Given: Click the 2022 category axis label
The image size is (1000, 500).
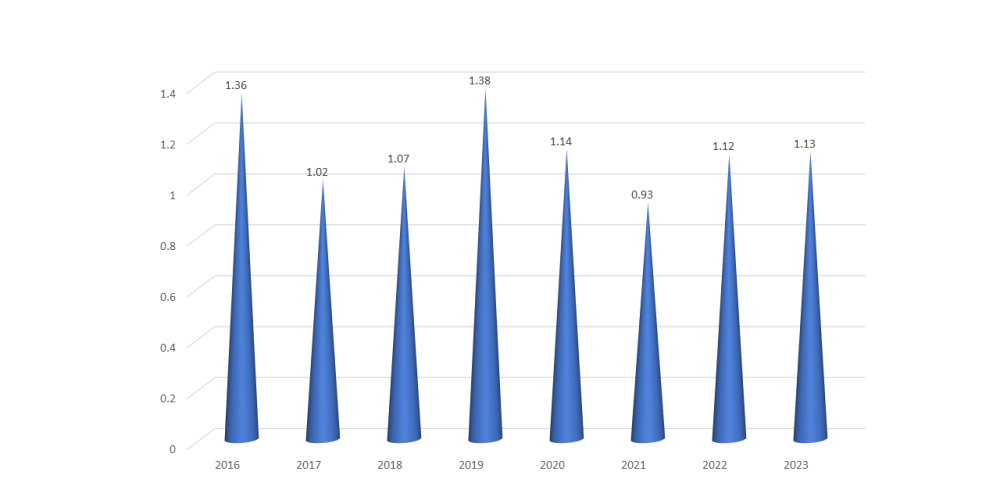Looking at the screenshot, I should [715, 465].
